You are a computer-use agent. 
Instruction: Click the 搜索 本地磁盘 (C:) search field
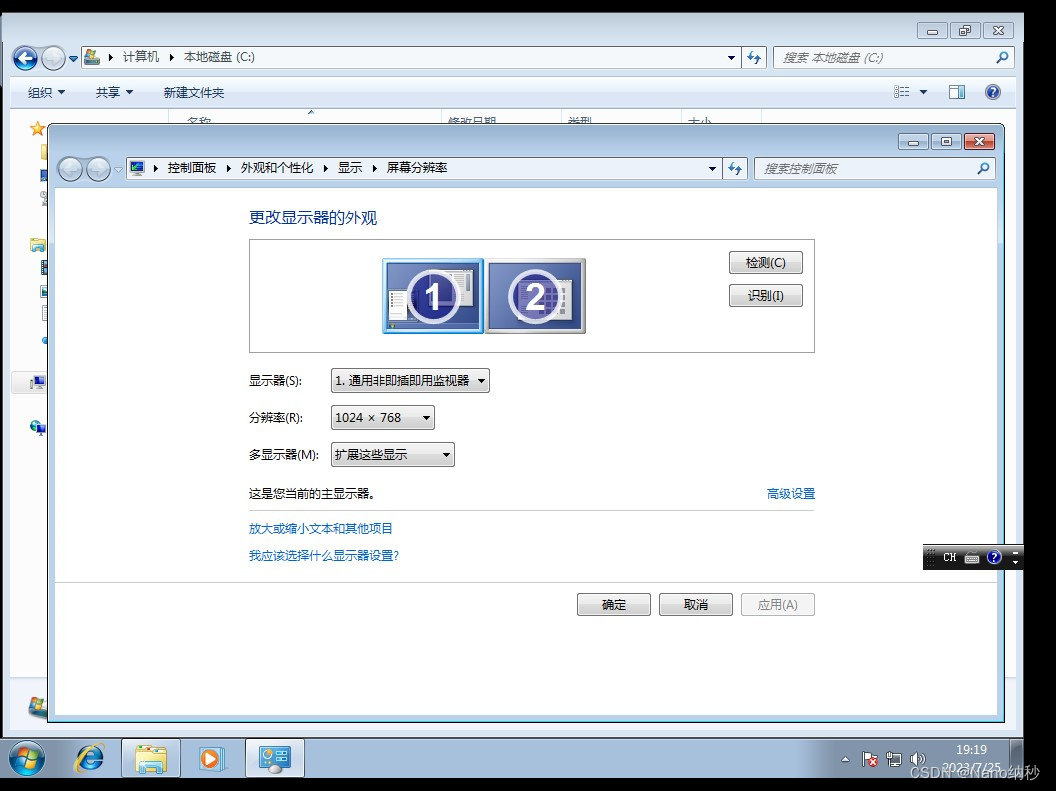(884, 58)
